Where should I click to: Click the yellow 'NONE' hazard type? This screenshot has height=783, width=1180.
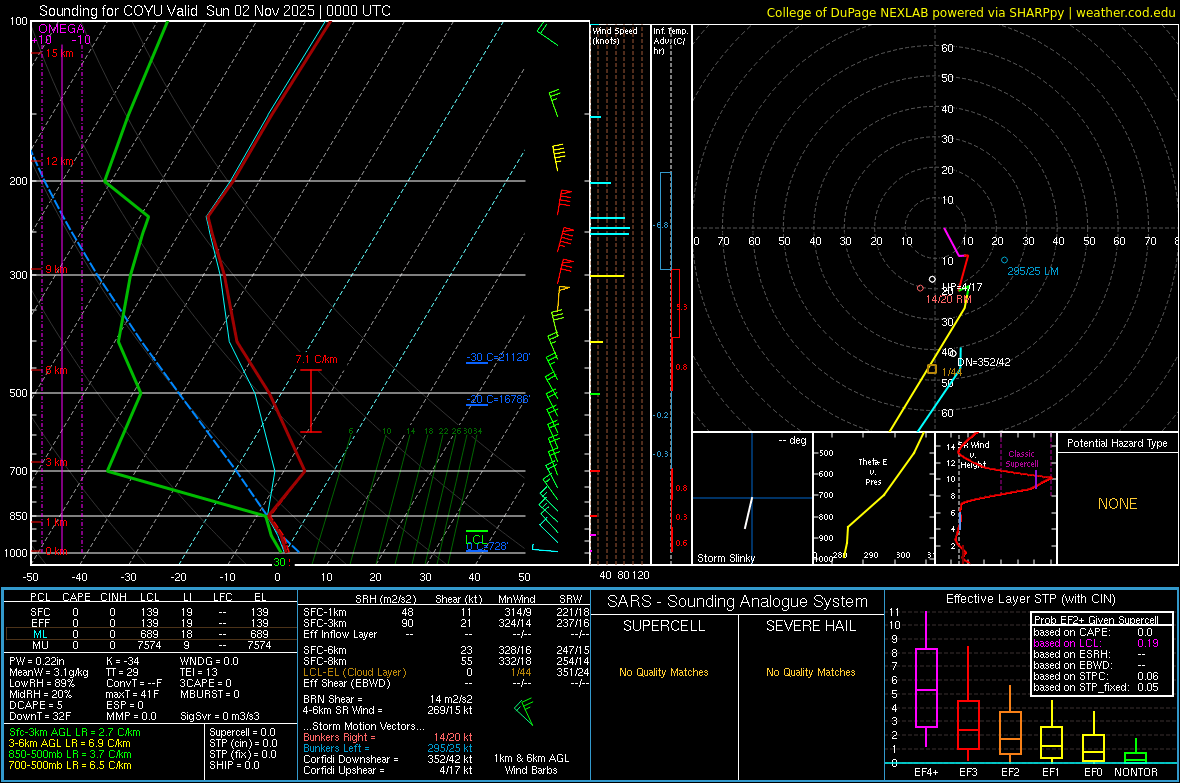[1117, 504]
